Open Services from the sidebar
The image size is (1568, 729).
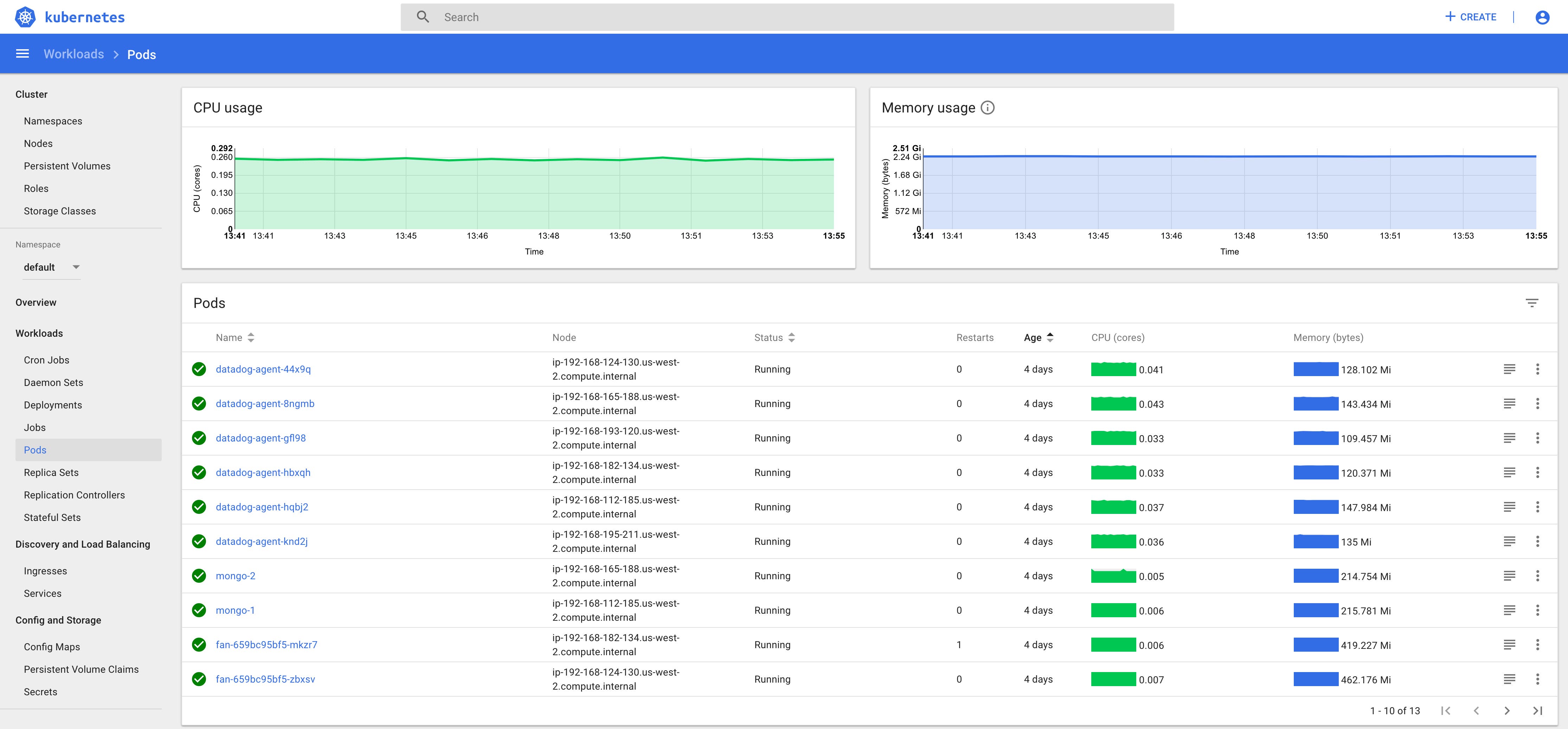point(43,593)
